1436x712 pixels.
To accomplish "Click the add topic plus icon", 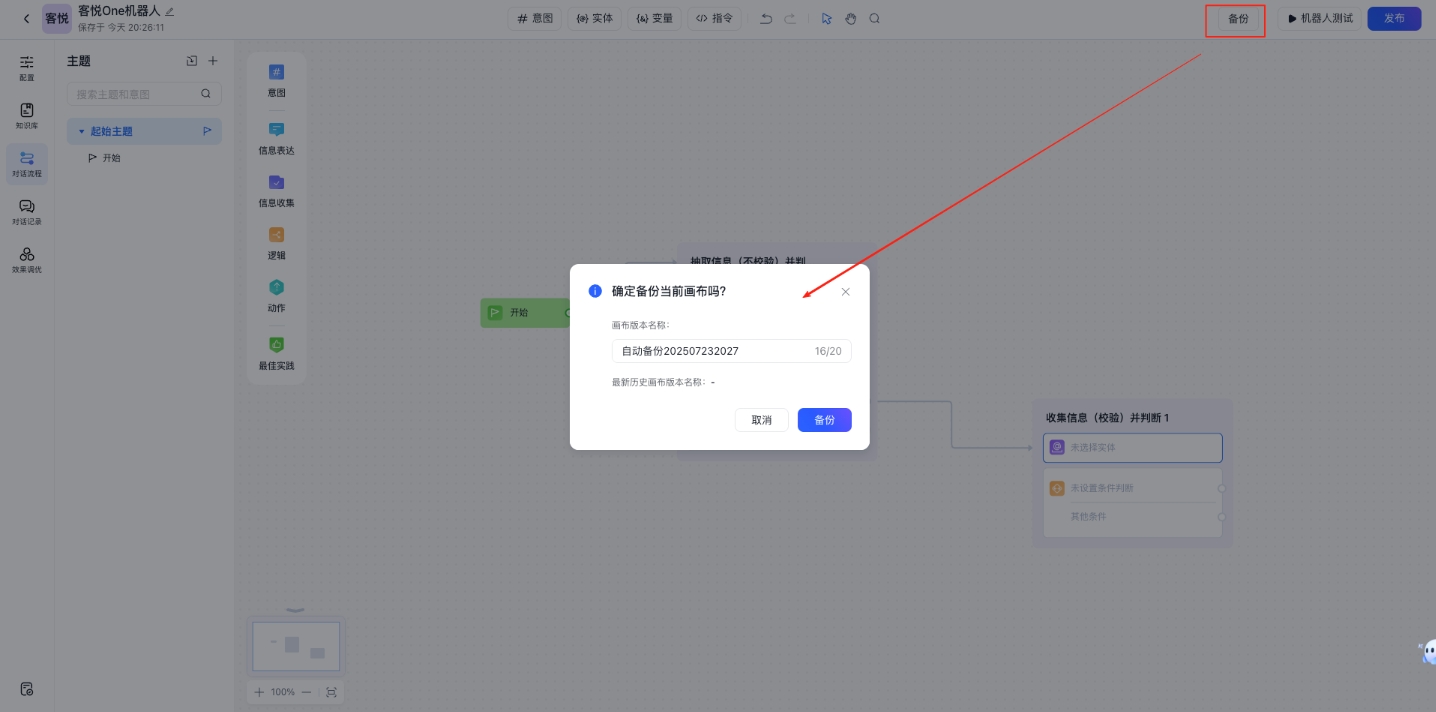I will [212, 61].
